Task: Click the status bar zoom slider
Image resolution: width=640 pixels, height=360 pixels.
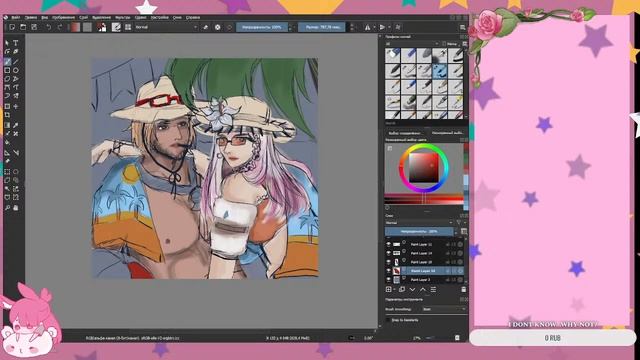Action: pos(430,338)
